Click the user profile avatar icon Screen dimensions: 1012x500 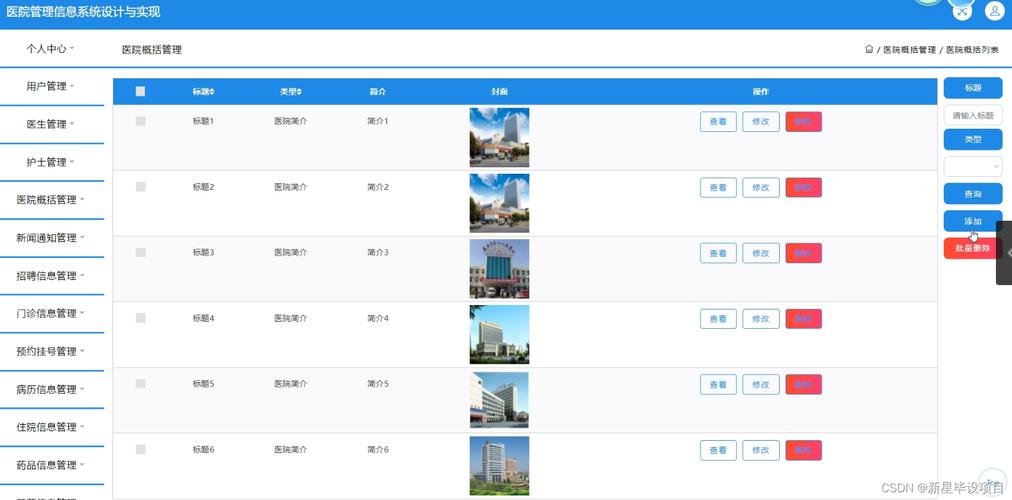[994, 11]
